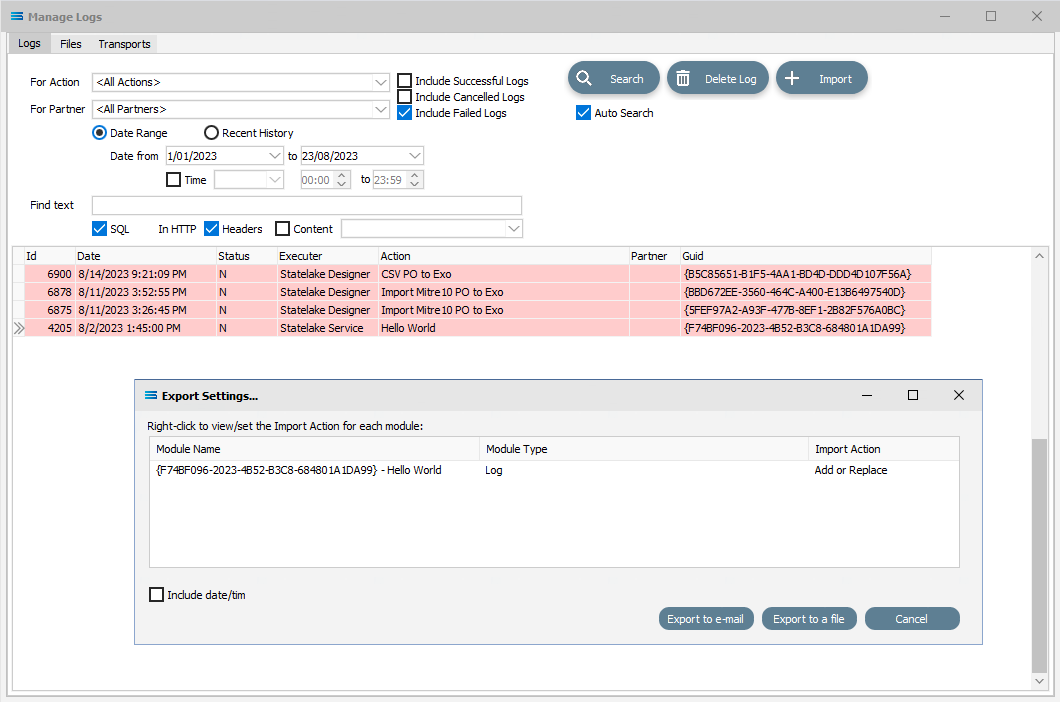The width and height of the screenshot is (1060, 702).
Task: Select log row 6900 CSV PO to Exo
Action: pos(478,274)
